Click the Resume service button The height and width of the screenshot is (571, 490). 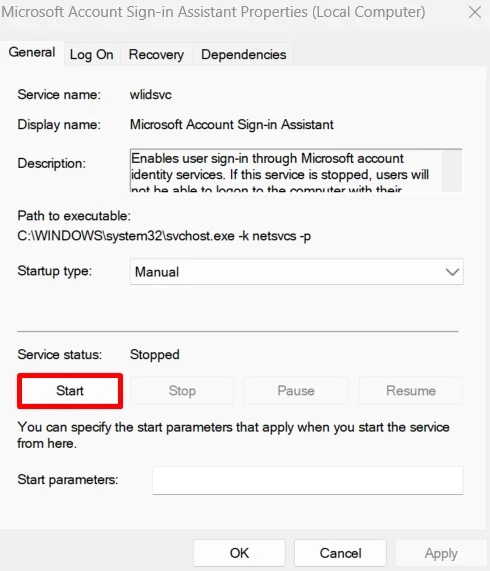pos(411,391)
